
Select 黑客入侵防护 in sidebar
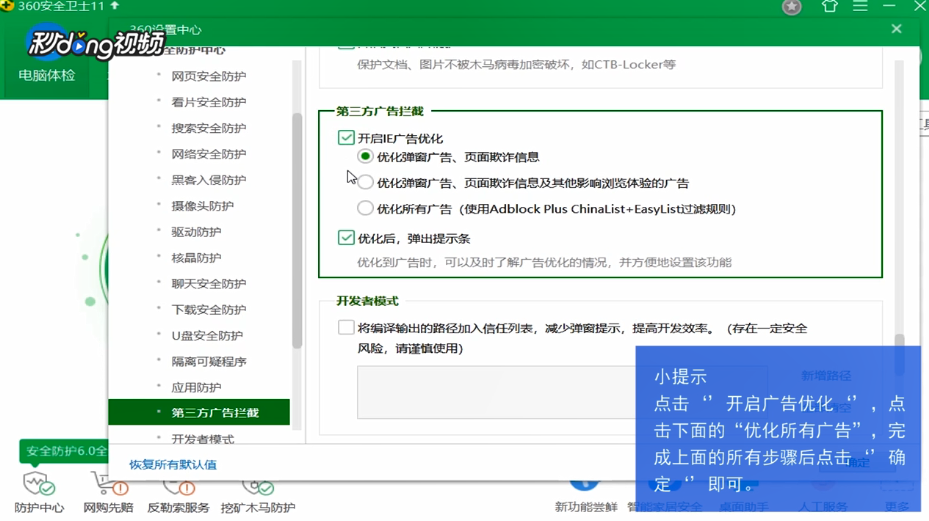coord(209,180)
